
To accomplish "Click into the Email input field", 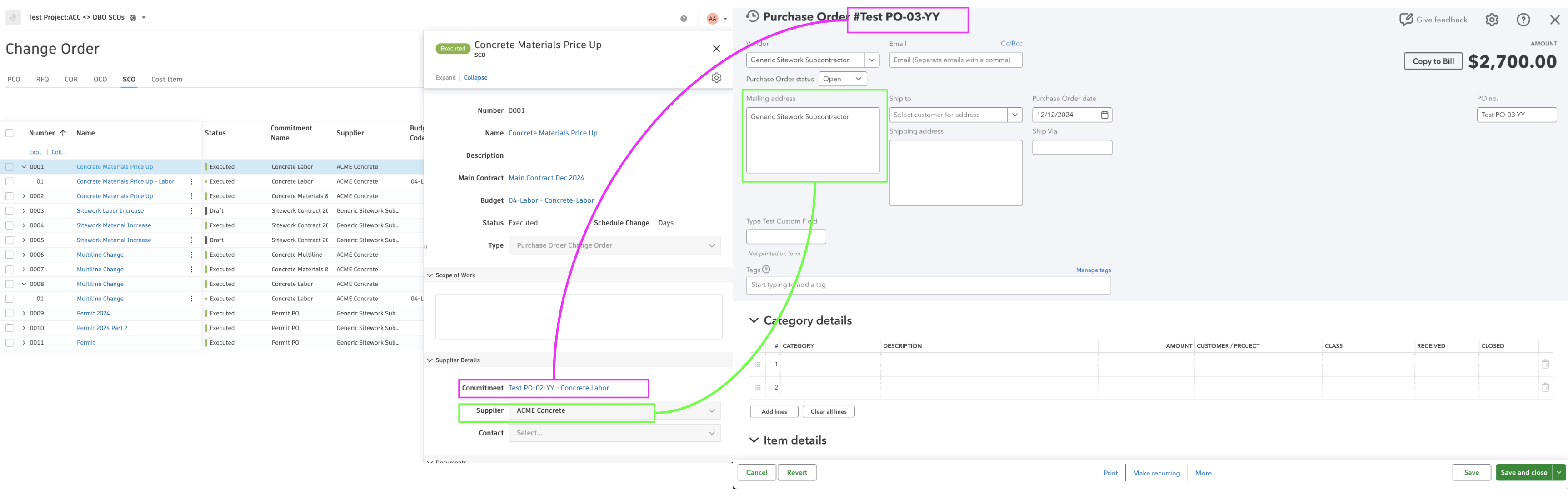I will pos(956,60).
